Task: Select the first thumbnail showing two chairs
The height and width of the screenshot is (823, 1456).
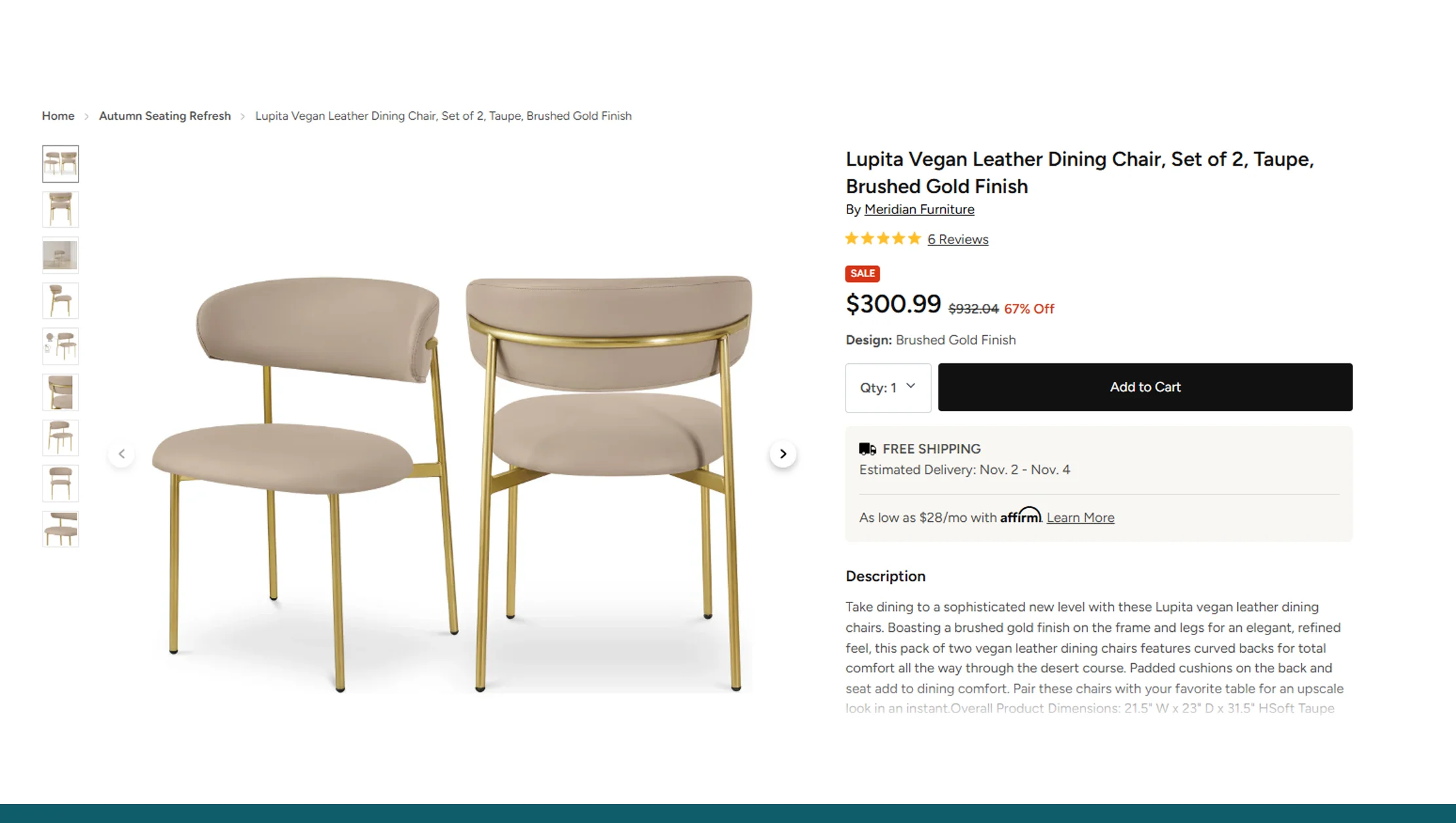Action: coord(60,164)
